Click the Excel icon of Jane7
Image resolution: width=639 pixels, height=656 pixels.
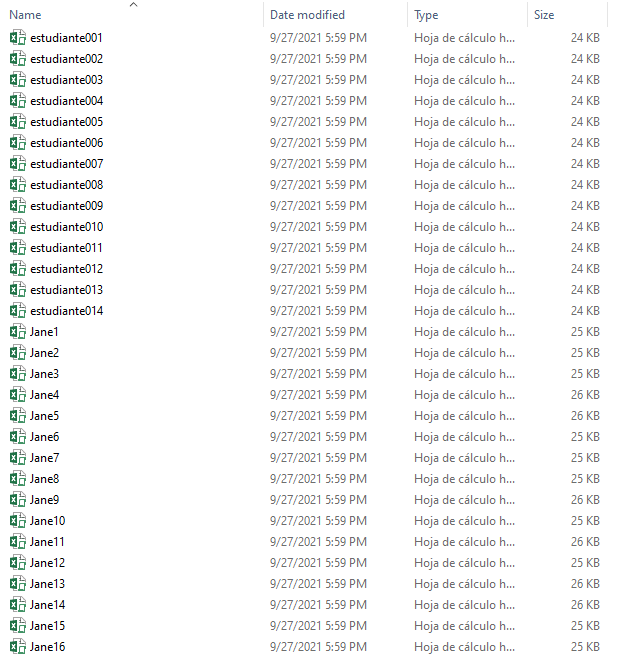point(18,458)
